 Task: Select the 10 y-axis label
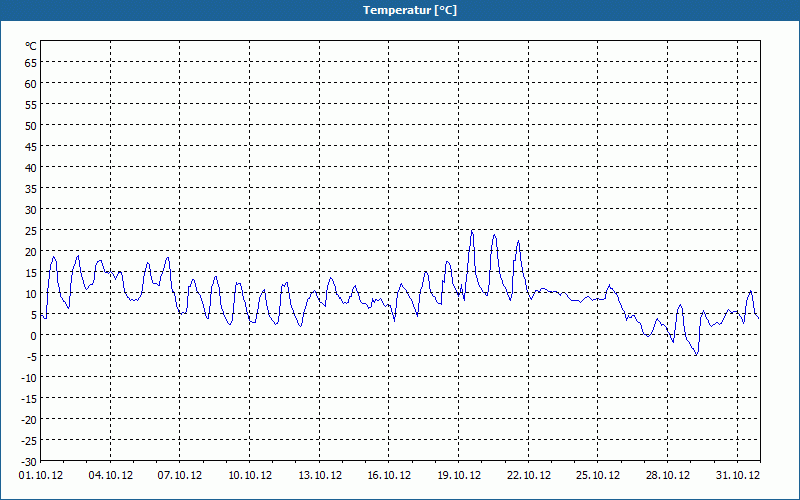point(31,294)
